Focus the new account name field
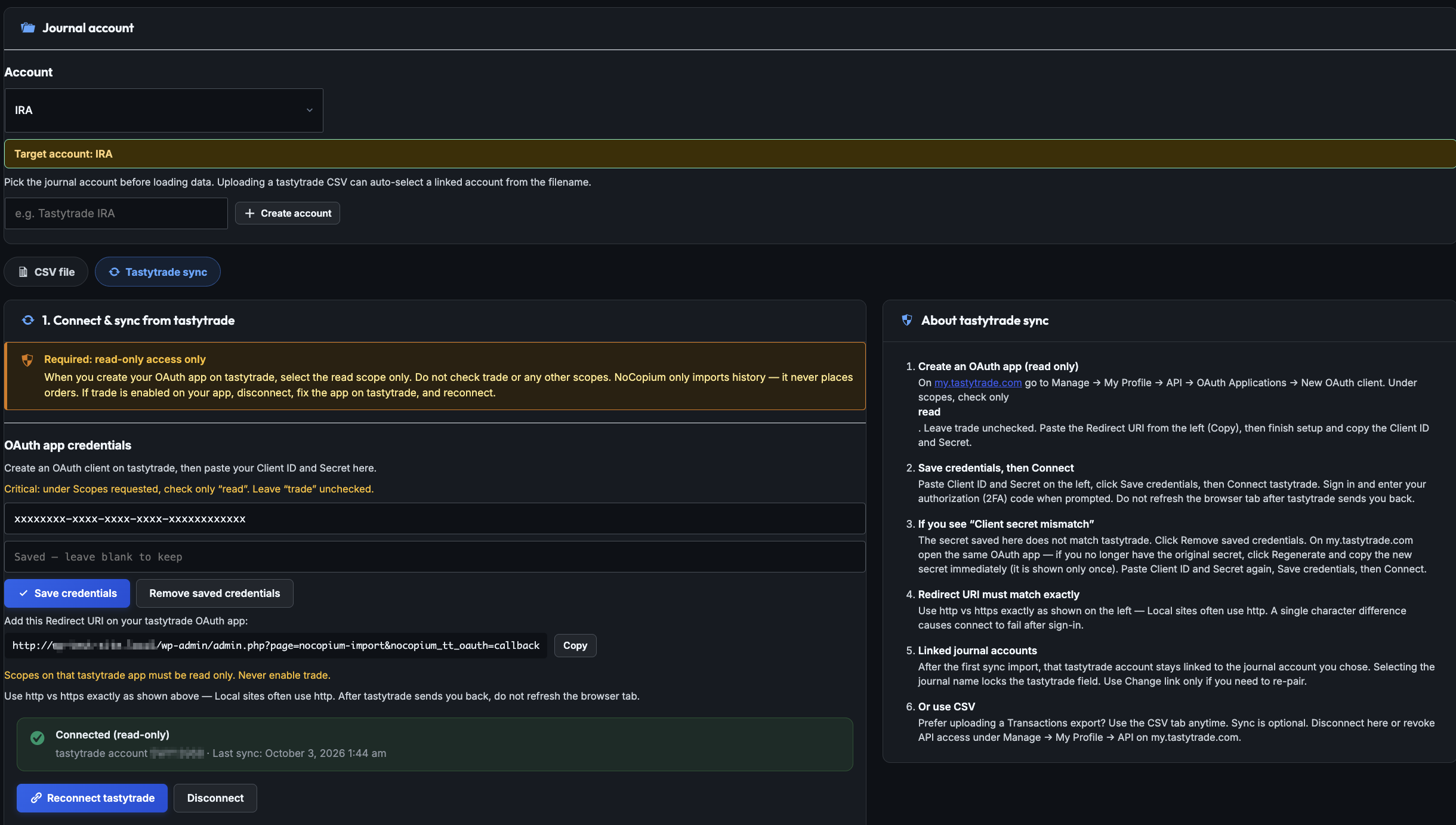 pyautogui.click(x=116, y=213)
